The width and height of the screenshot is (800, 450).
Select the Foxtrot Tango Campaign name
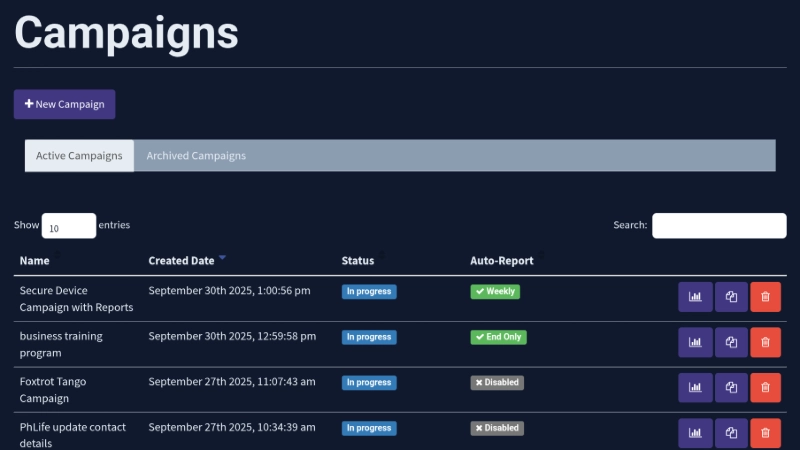click(53, 390)
